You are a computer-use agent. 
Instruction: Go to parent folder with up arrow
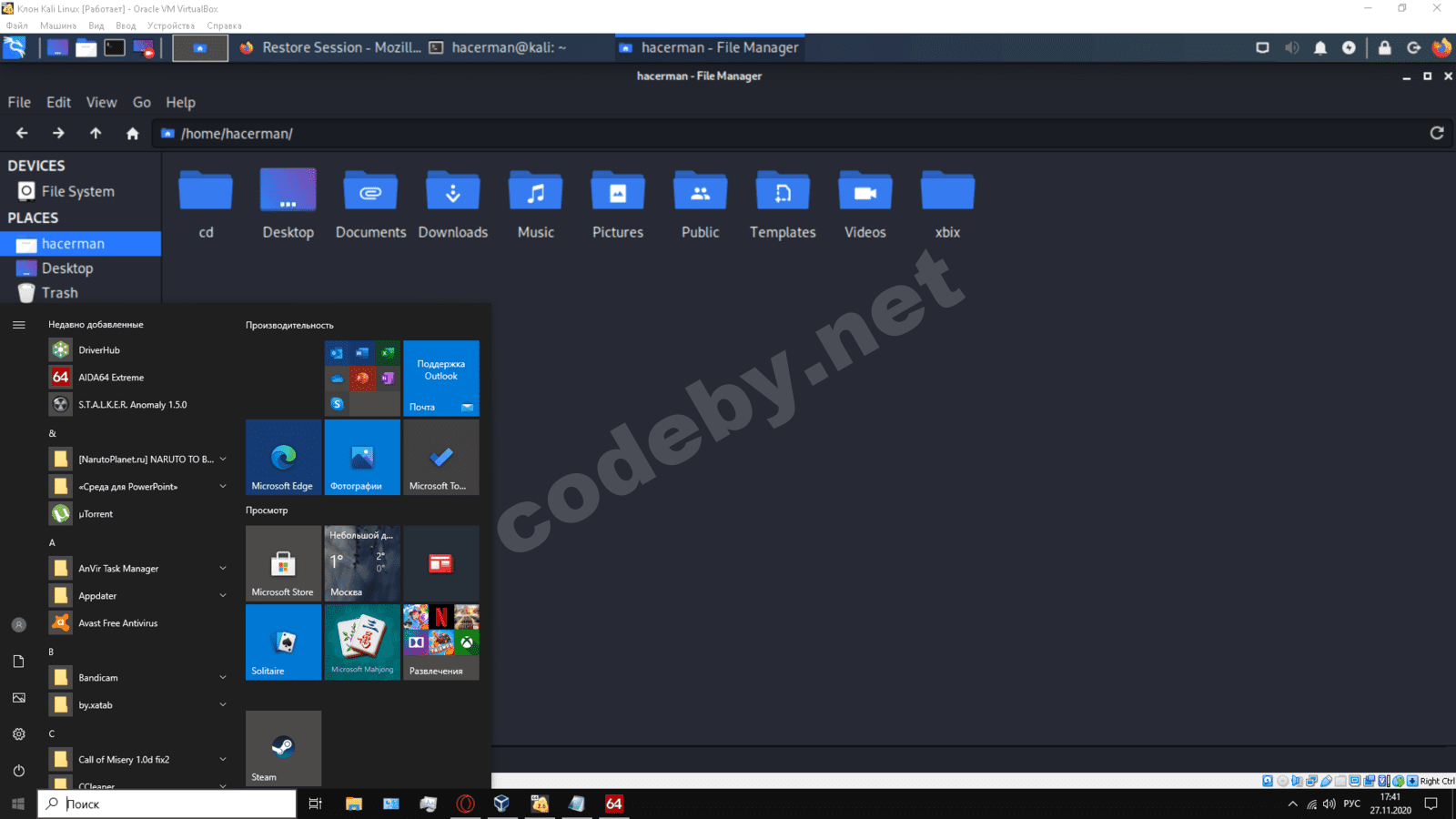point(96,134)
